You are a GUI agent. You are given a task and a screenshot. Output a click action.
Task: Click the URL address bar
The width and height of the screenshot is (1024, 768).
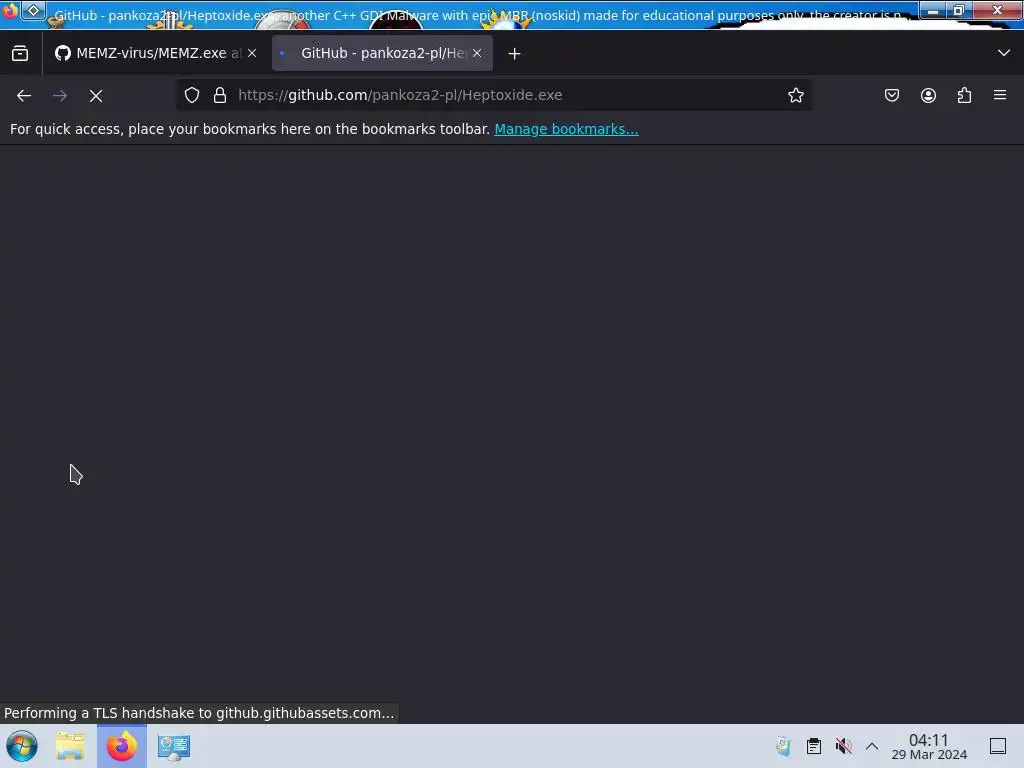click(494, 95)
